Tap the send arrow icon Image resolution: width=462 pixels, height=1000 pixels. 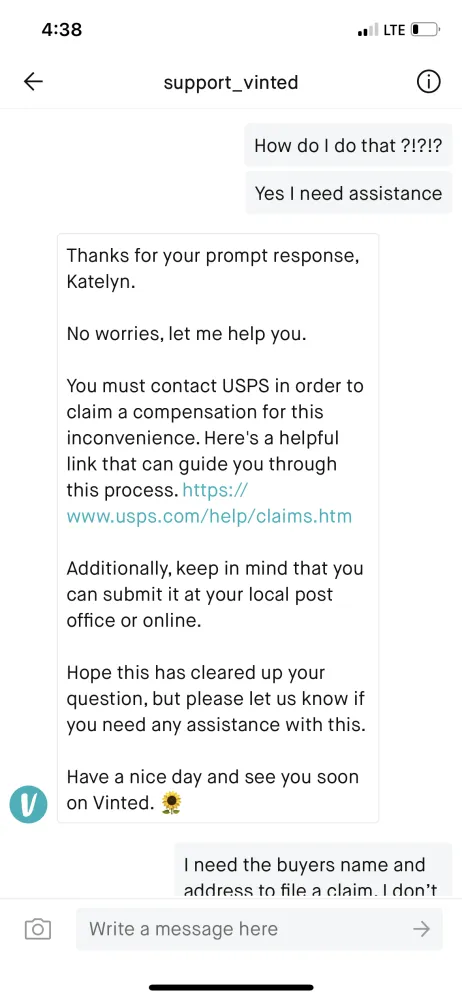click(421, 929)
